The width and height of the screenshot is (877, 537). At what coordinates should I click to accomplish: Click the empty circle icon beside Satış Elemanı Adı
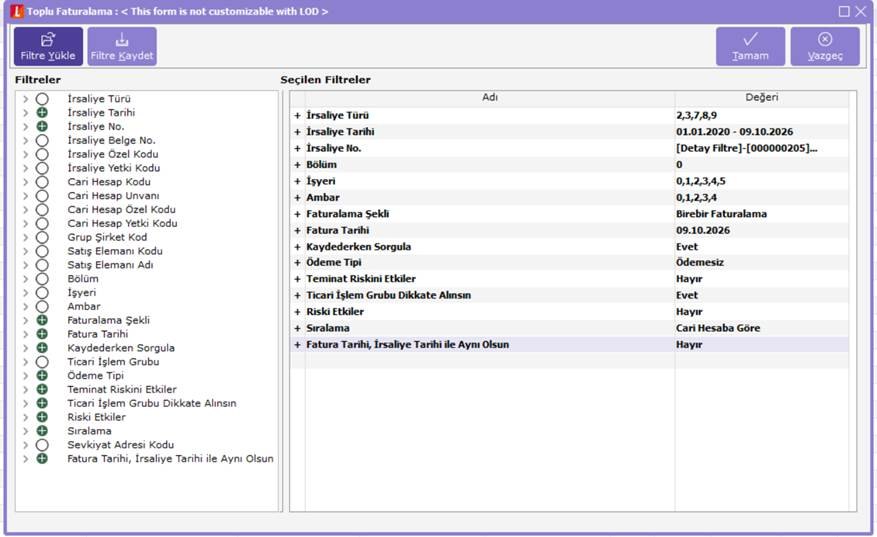pyautogui.click(x=42, y=265)
